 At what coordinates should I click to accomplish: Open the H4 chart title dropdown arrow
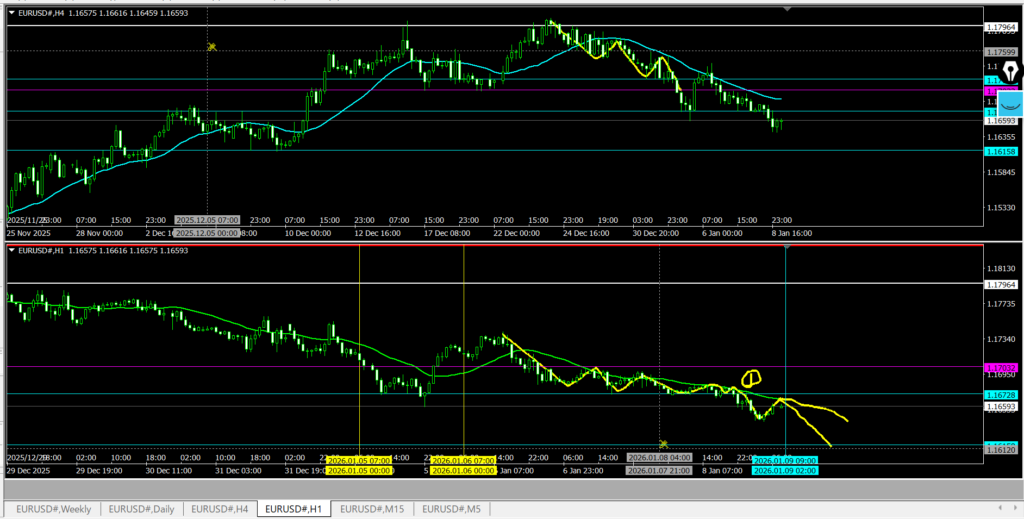coord(12,11)
